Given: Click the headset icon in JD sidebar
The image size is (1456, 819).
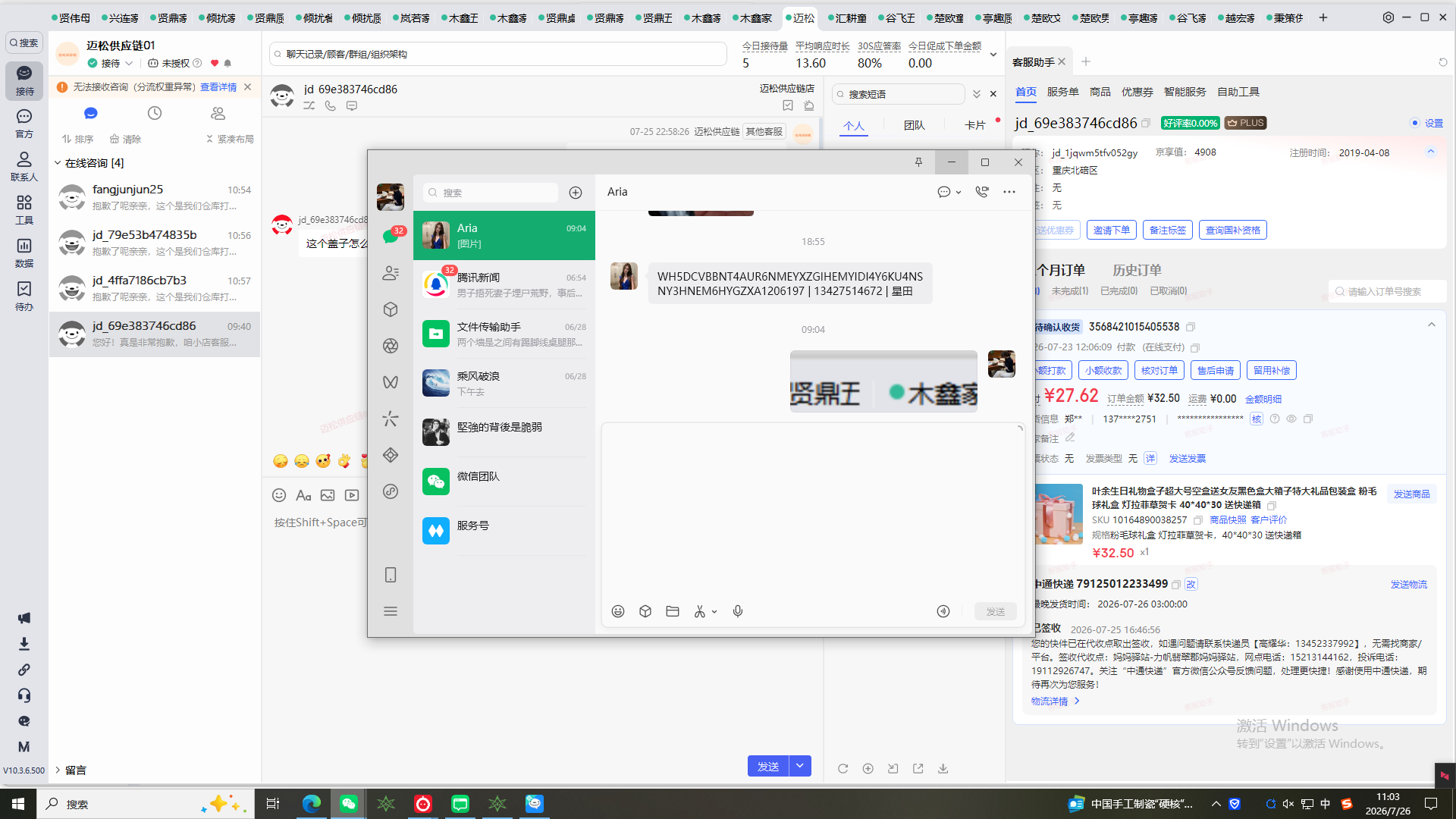Looking at the screenshot, I should click(24, 695).
